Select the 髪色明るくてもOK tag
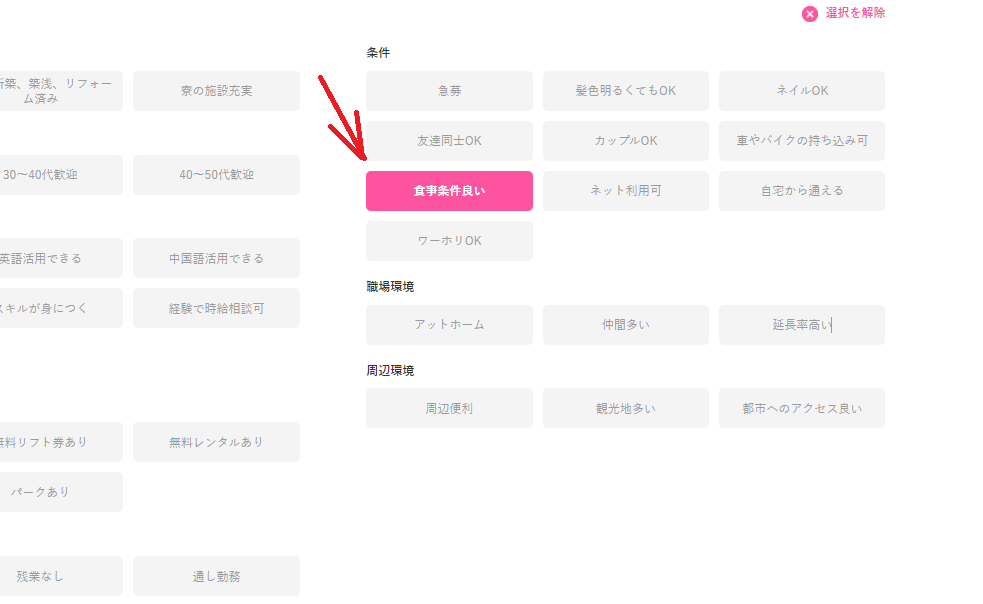Image resolution: width=983 pixels, height=604 pixels. (x=626, y=91)
